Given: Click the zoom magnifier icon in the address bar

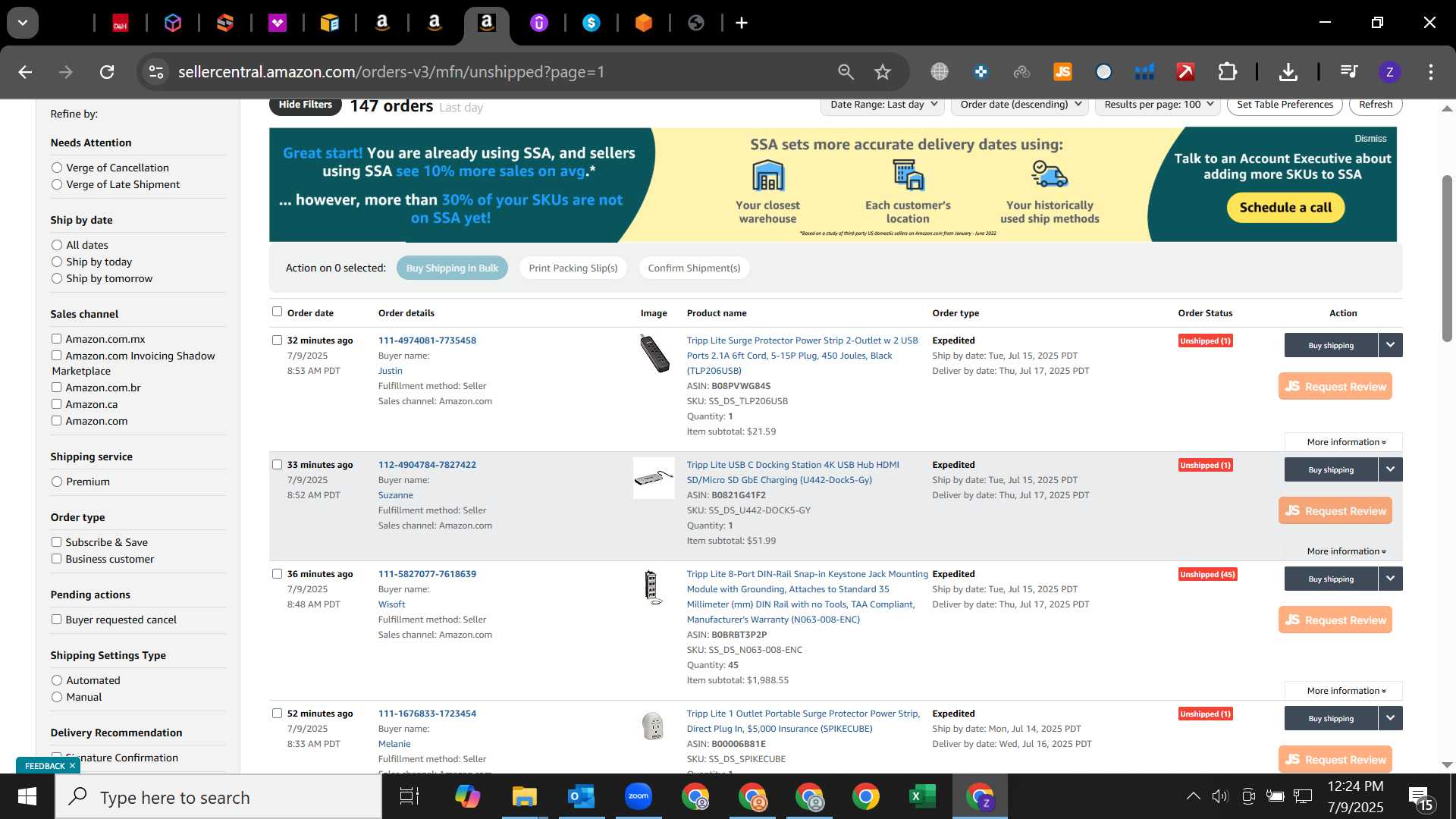Looking at the screenshot, I should (846, 72).
